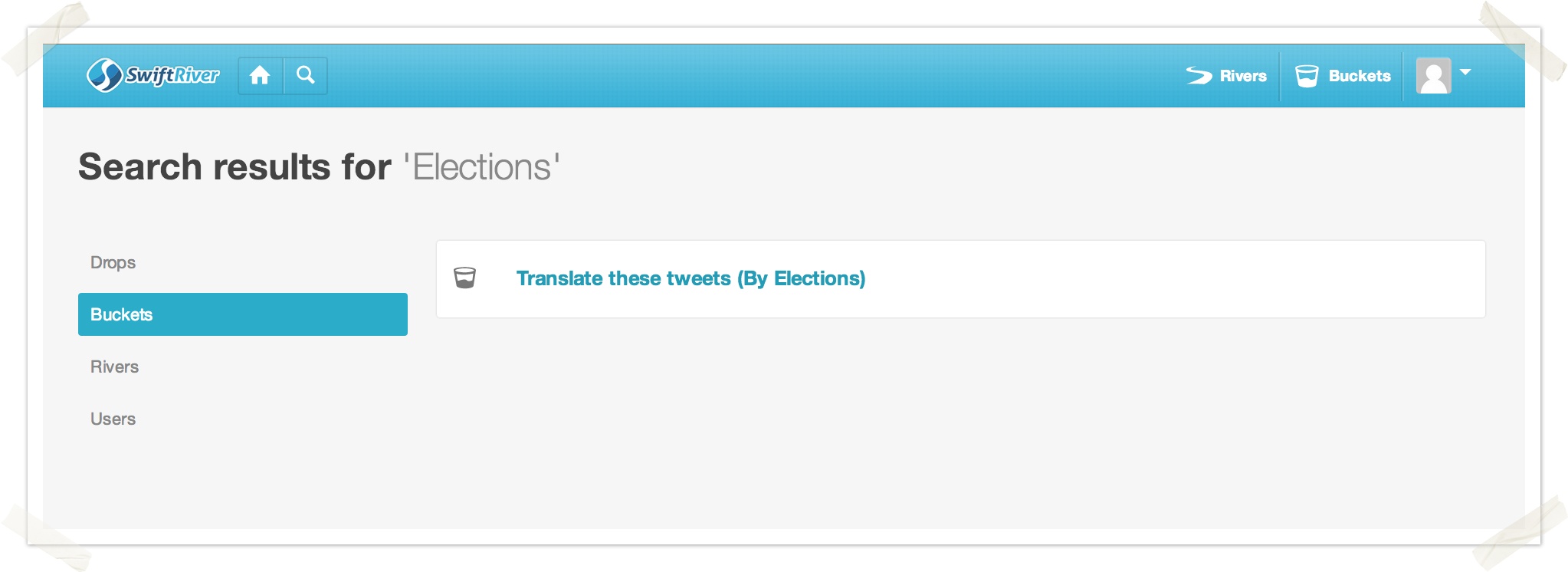This screenshot has height=572, width=1568.
Task: Switch to Rivers search results
Action: pos(115,367)
